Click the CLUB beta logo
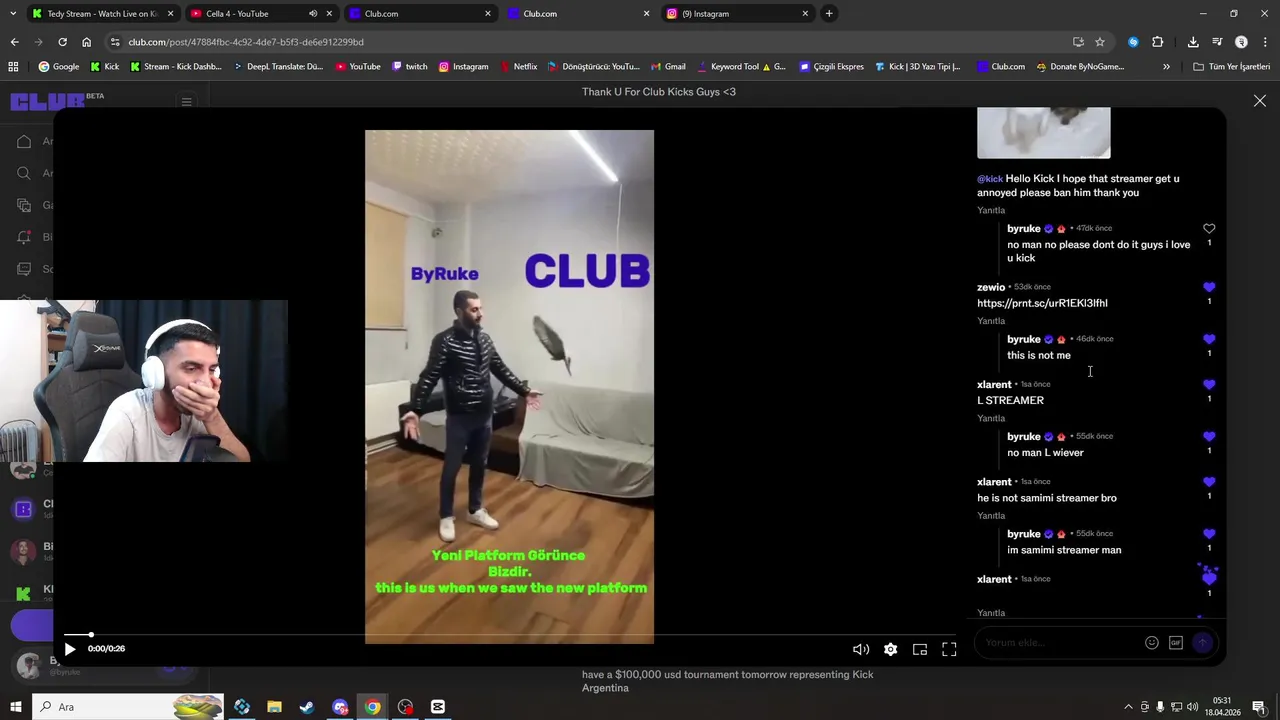The height and width of the screenshot is (720, 1280). (x=56, y=101)
